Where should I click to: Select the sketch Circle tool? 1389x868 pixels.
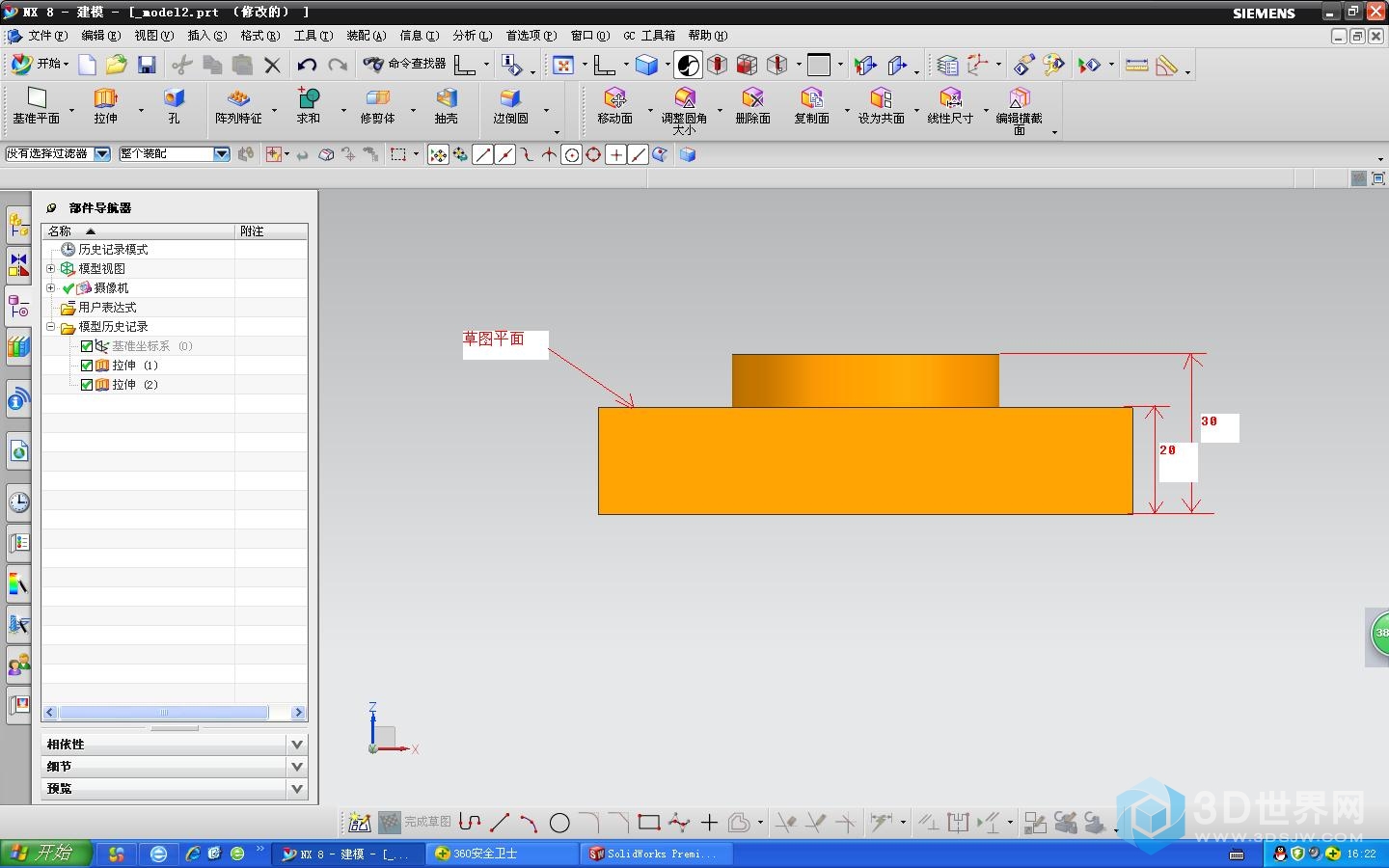tap(559, 823)
